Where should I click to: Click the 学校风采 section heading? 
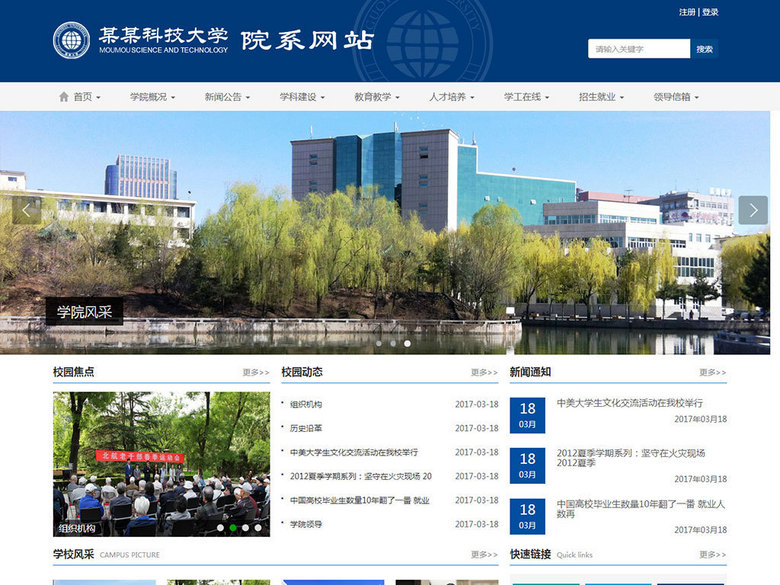point(74,554)
